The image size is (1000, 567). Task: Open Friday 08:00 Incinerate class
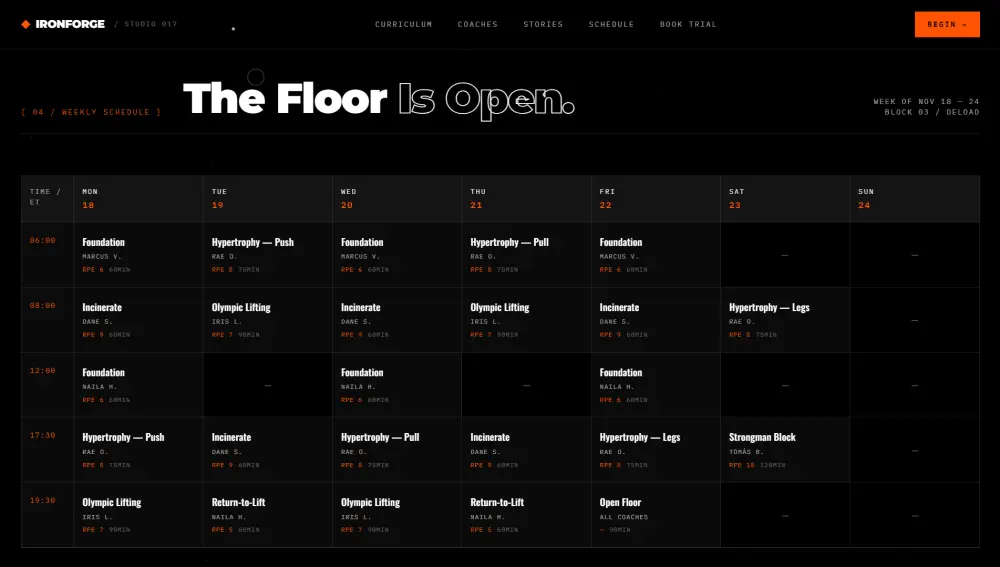tap(656, 320)
